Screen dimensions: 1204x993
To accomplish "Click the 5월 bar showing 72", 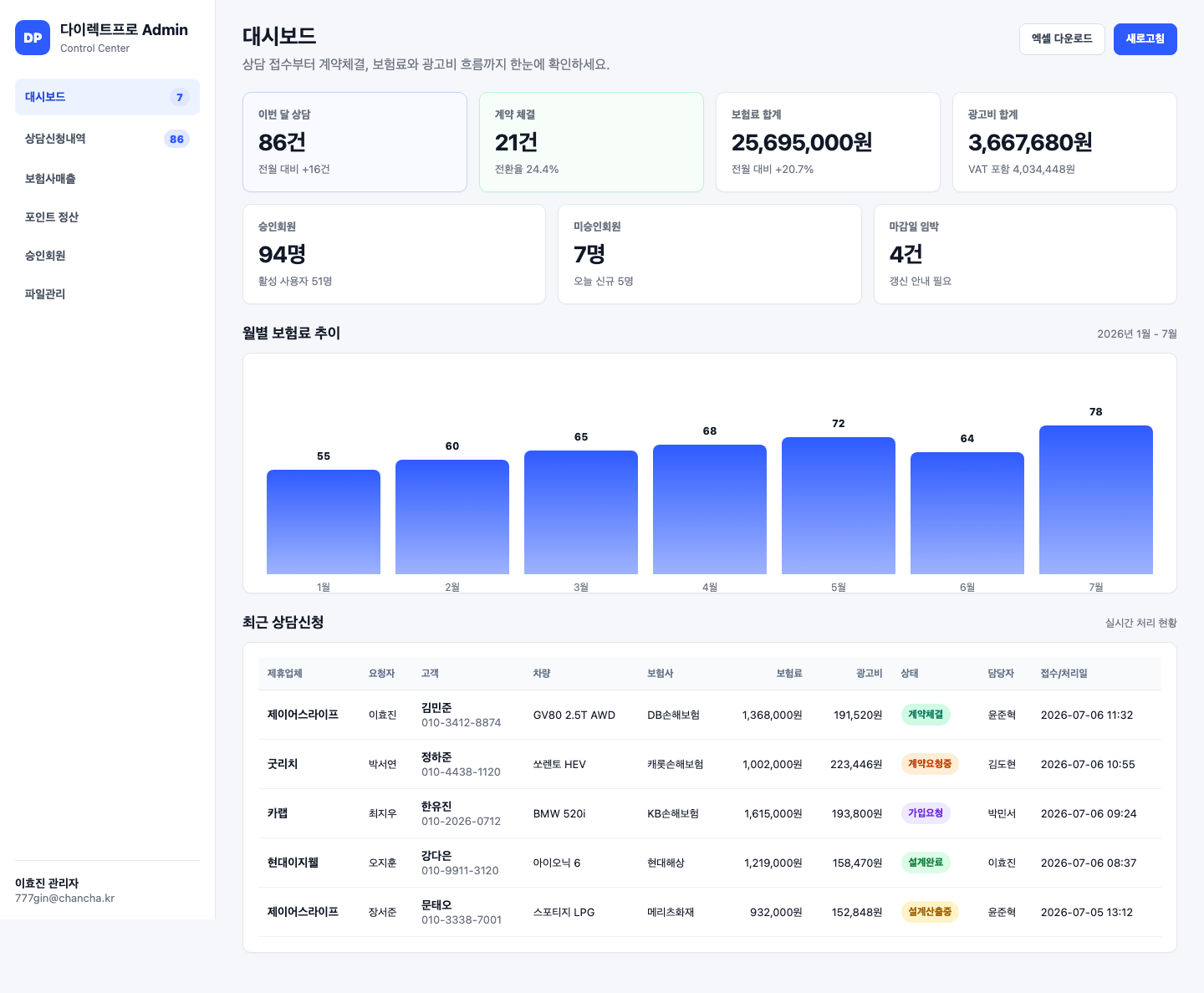I will click(838, 506).
